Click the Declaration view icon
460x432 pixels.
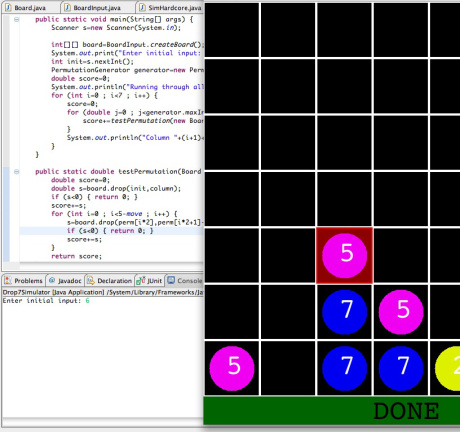[x=91, y=280]
